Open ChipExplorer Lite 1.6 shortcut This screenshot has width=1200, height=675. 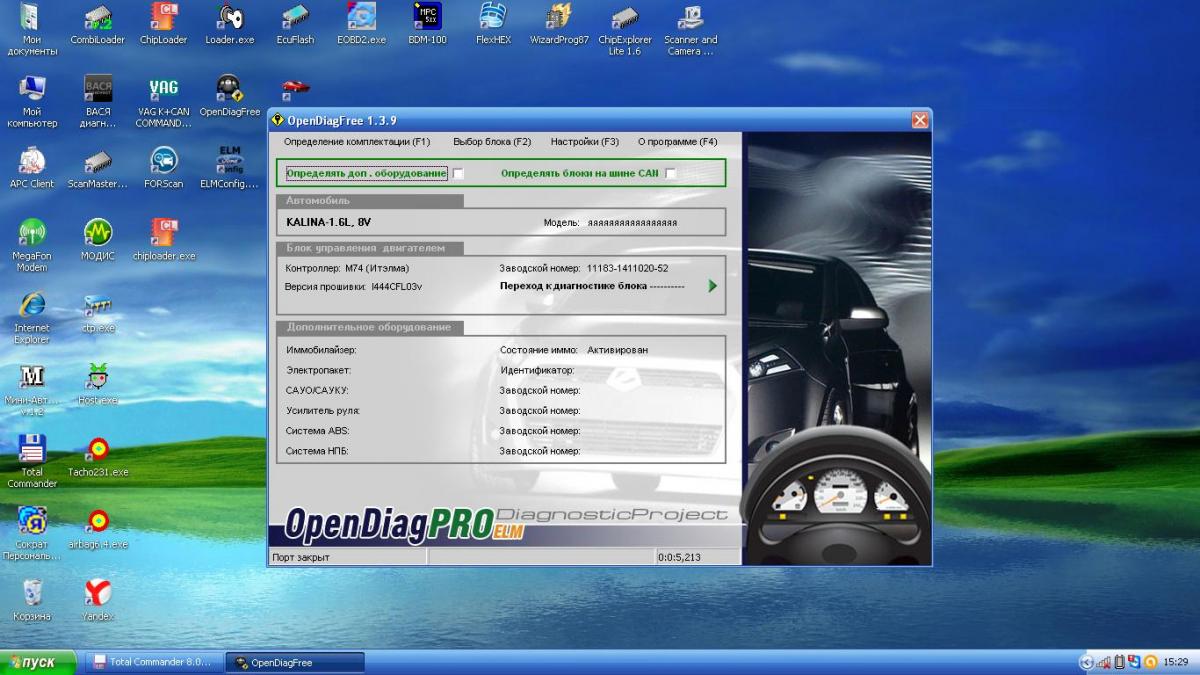tap(625, 30)
